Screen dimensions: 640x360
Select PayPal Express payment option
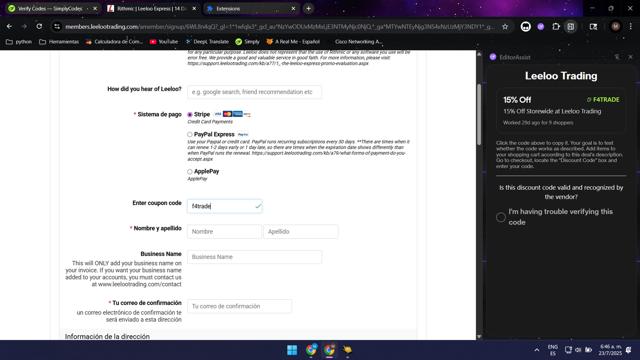click(190, 134)
